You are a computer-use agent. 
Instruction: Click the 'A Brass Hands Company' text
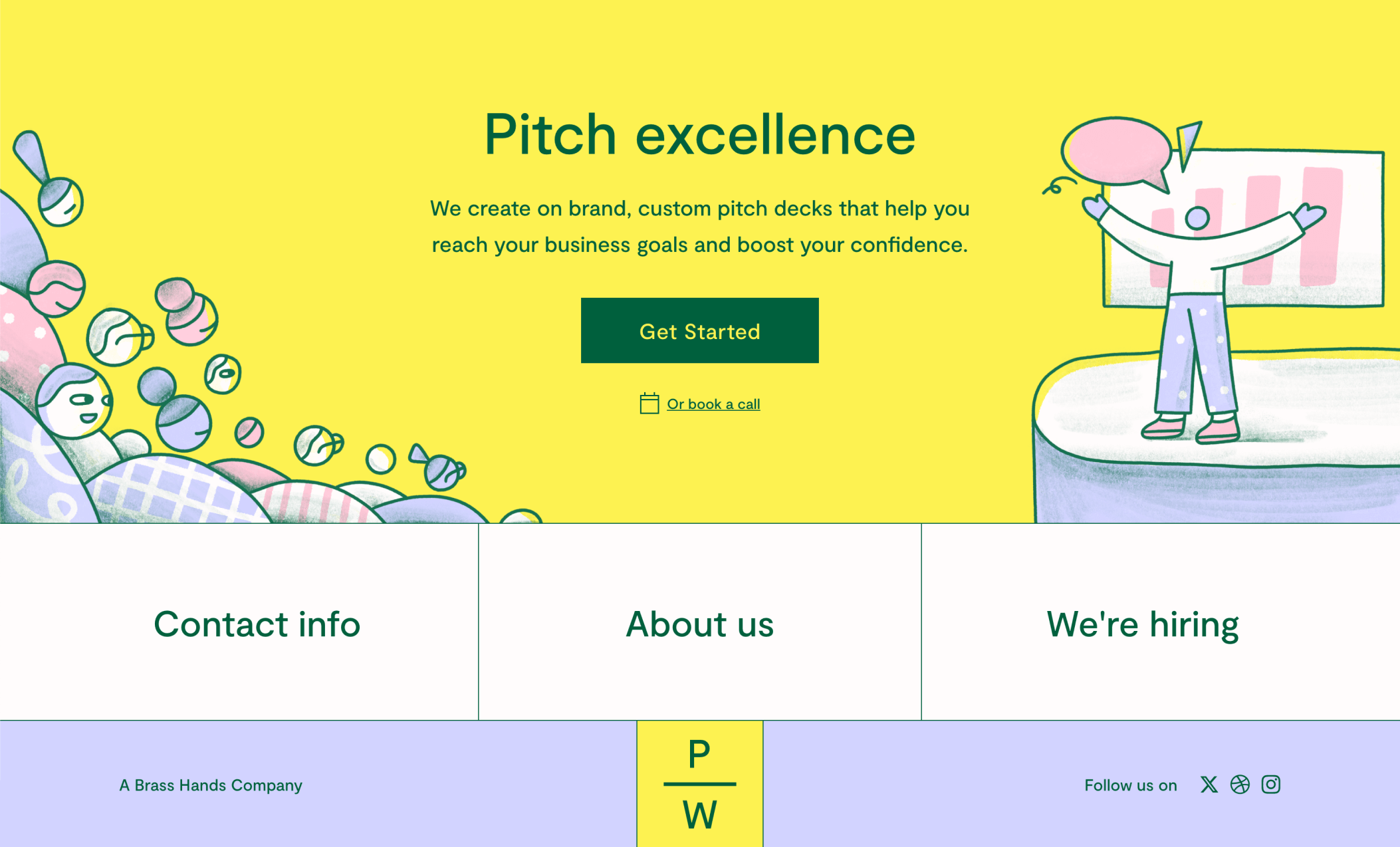click(x=211, y=785)
